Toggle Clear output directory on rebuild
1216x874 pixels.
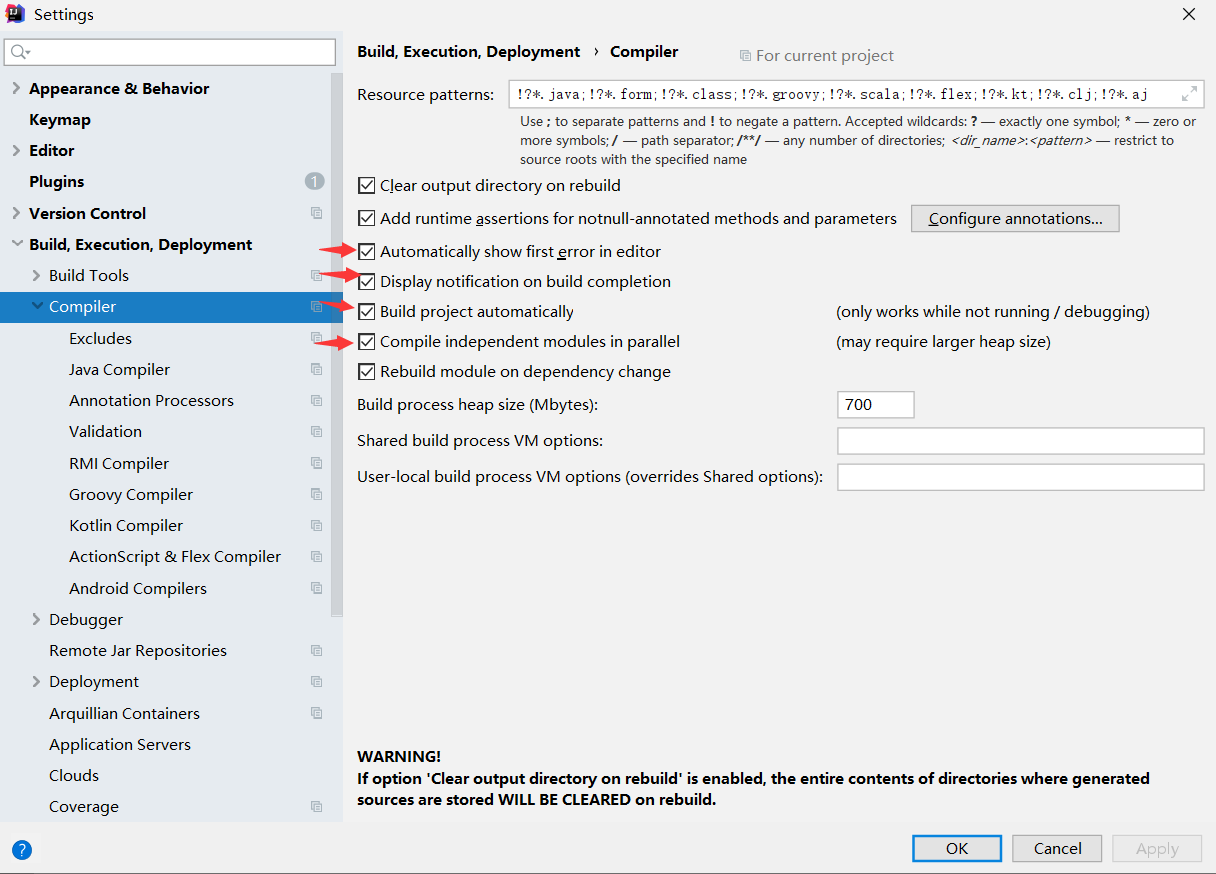click(x=367, y=185)
